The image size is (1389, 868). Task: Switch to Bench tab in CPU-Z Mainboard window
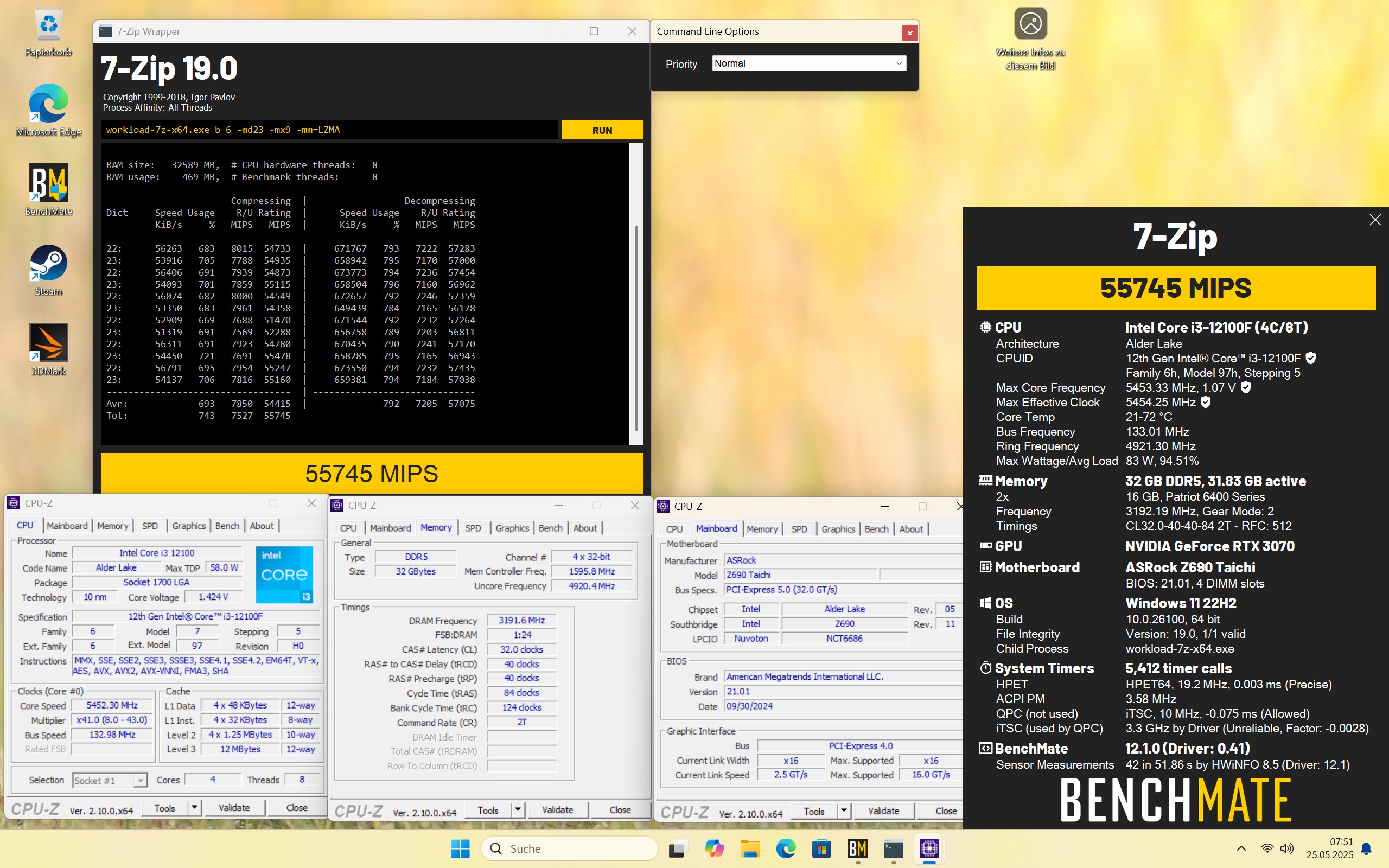(x=876, y=529)
